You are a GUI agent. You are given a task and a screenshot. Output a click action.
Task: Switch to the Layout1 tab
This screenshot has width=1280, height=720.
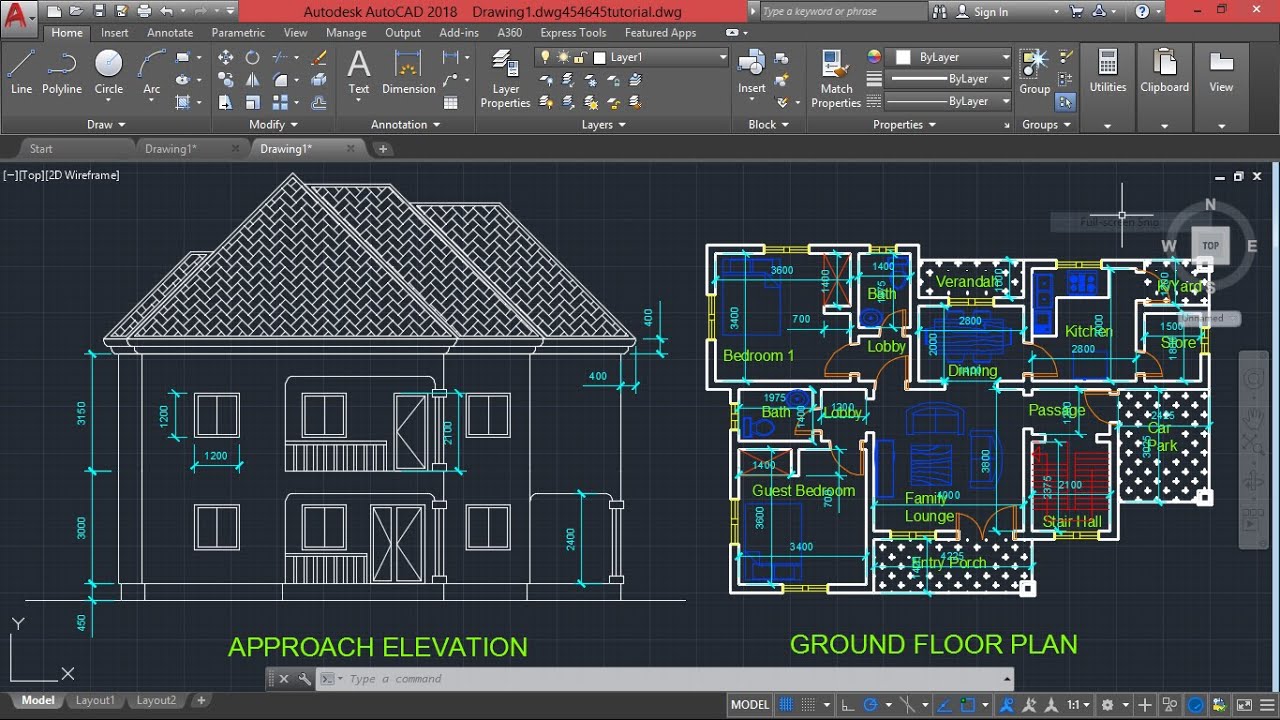point(95,701)
